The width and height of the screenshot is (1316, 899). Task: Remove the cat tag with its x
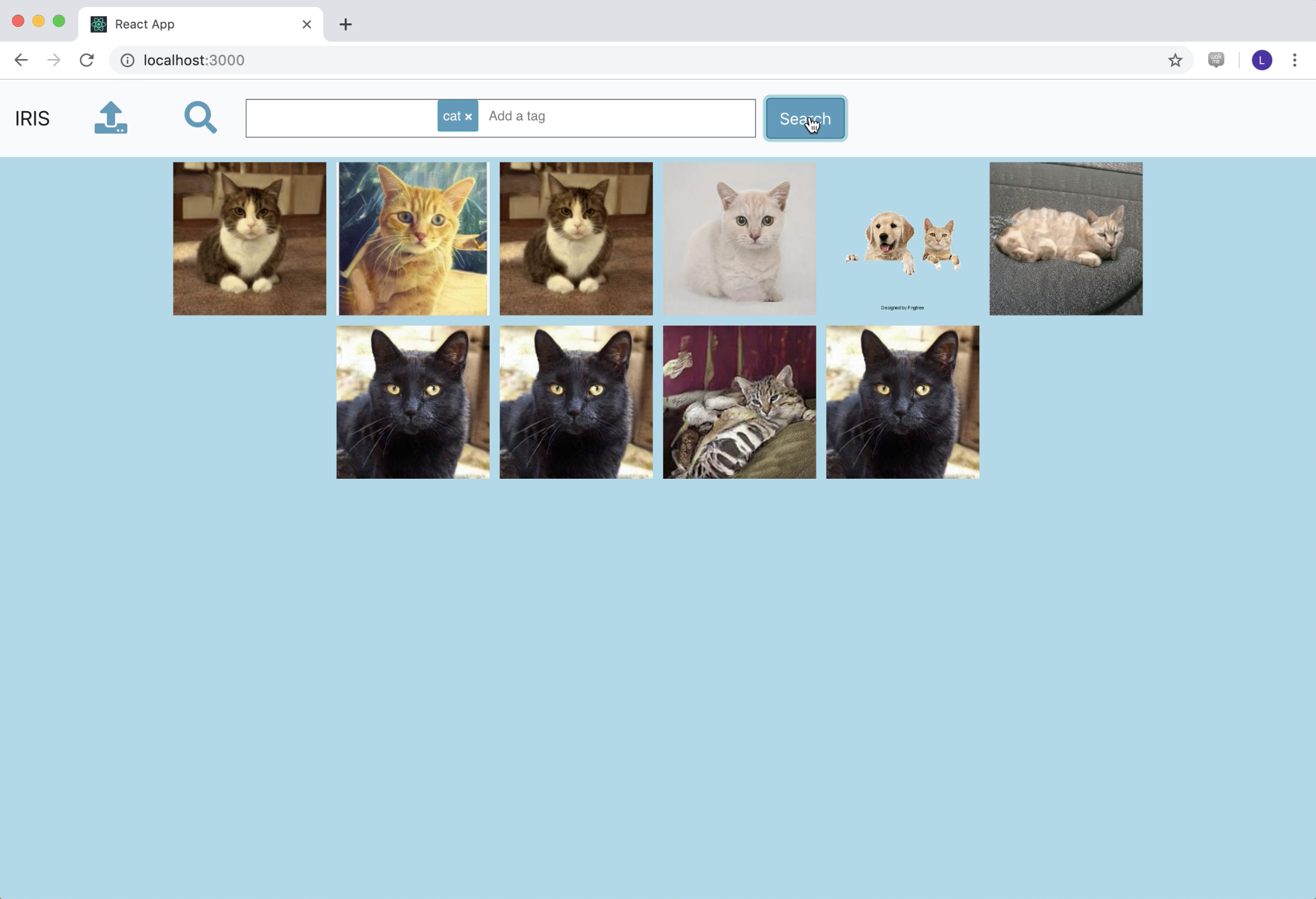469,117
